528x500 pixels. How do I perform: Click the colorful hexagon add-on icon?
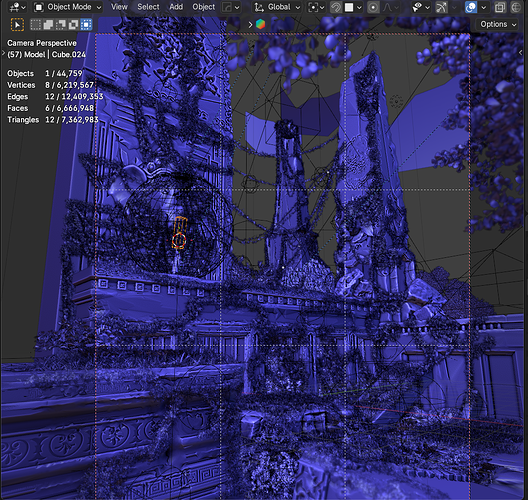click(x=260, y=24)
